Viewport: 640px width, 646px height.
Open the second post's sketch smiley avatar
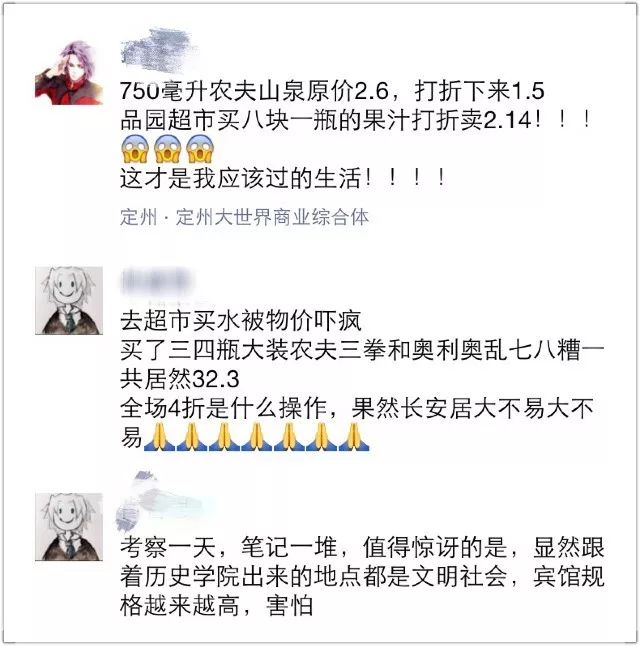(x=69, y=300)
